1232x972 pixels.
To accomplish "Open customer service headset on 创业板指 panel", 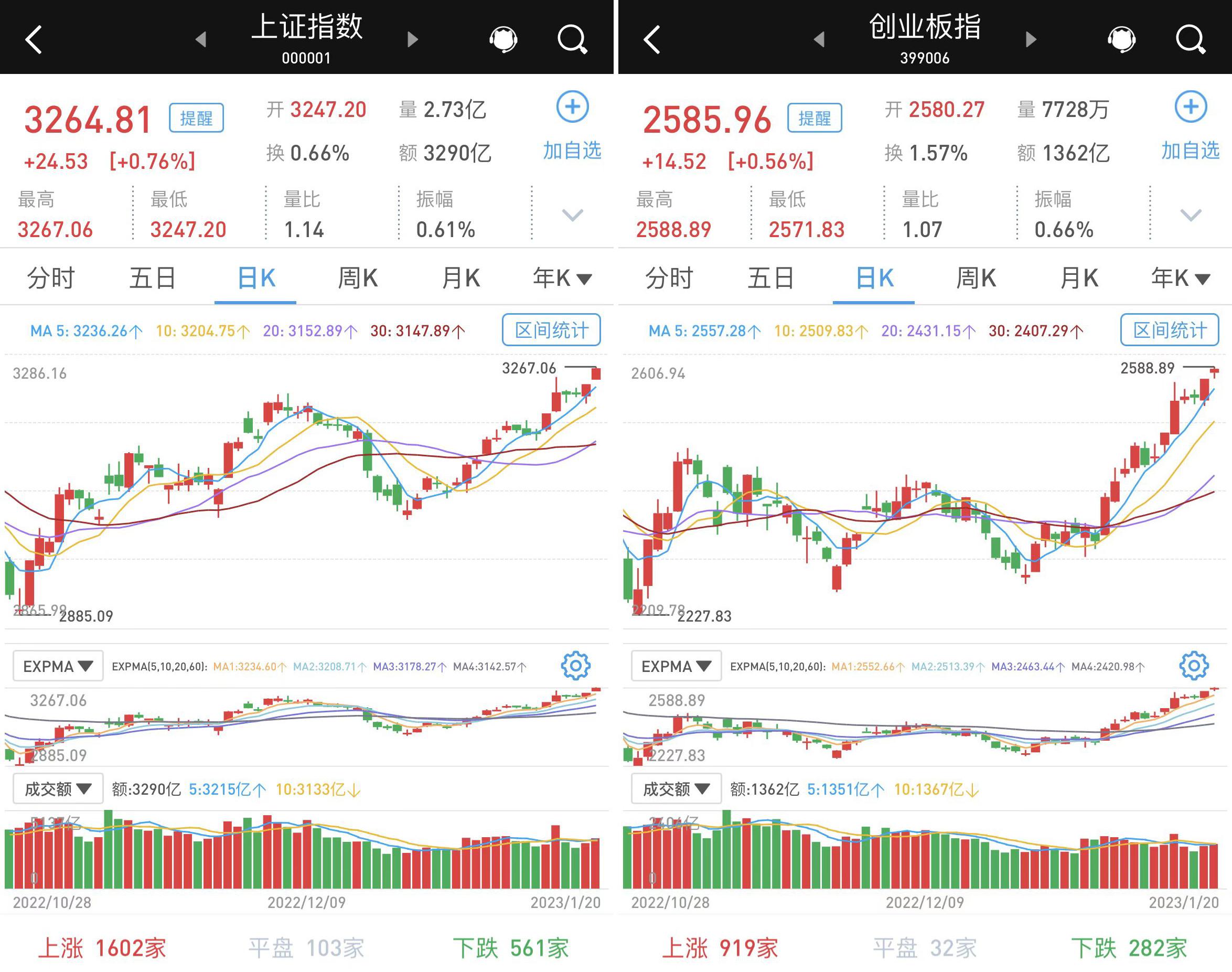I will click(x=1122, y=39).
